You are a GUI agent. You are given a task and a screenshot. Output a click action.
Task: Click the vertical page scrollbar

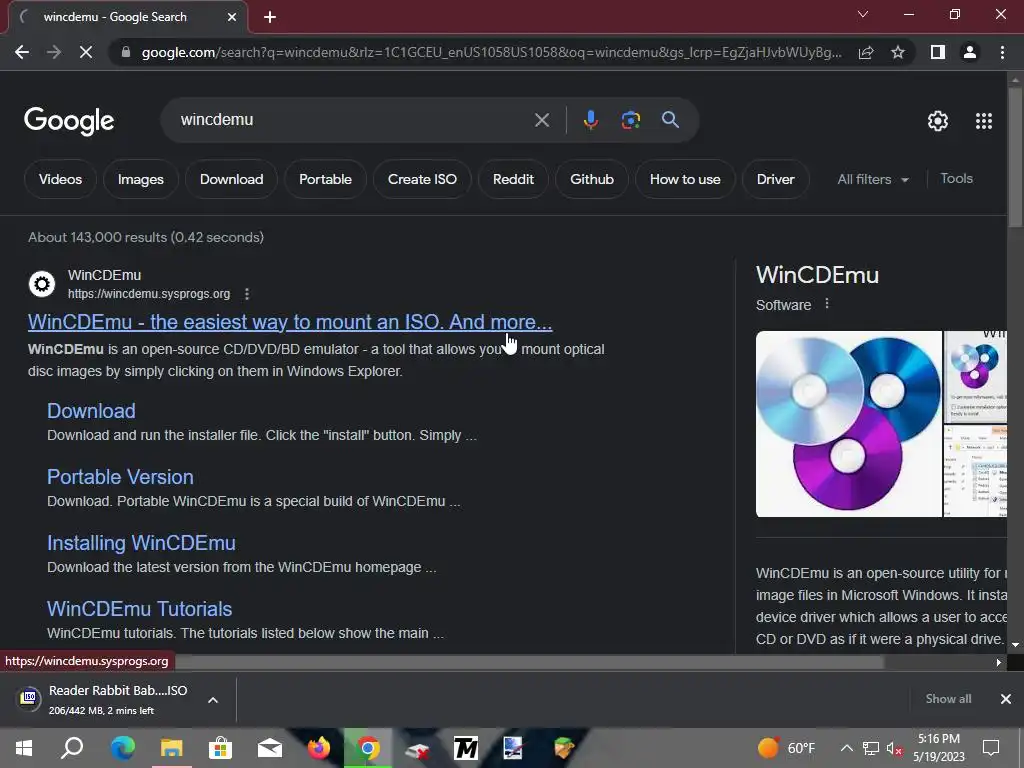click(x=1015, y=157)
